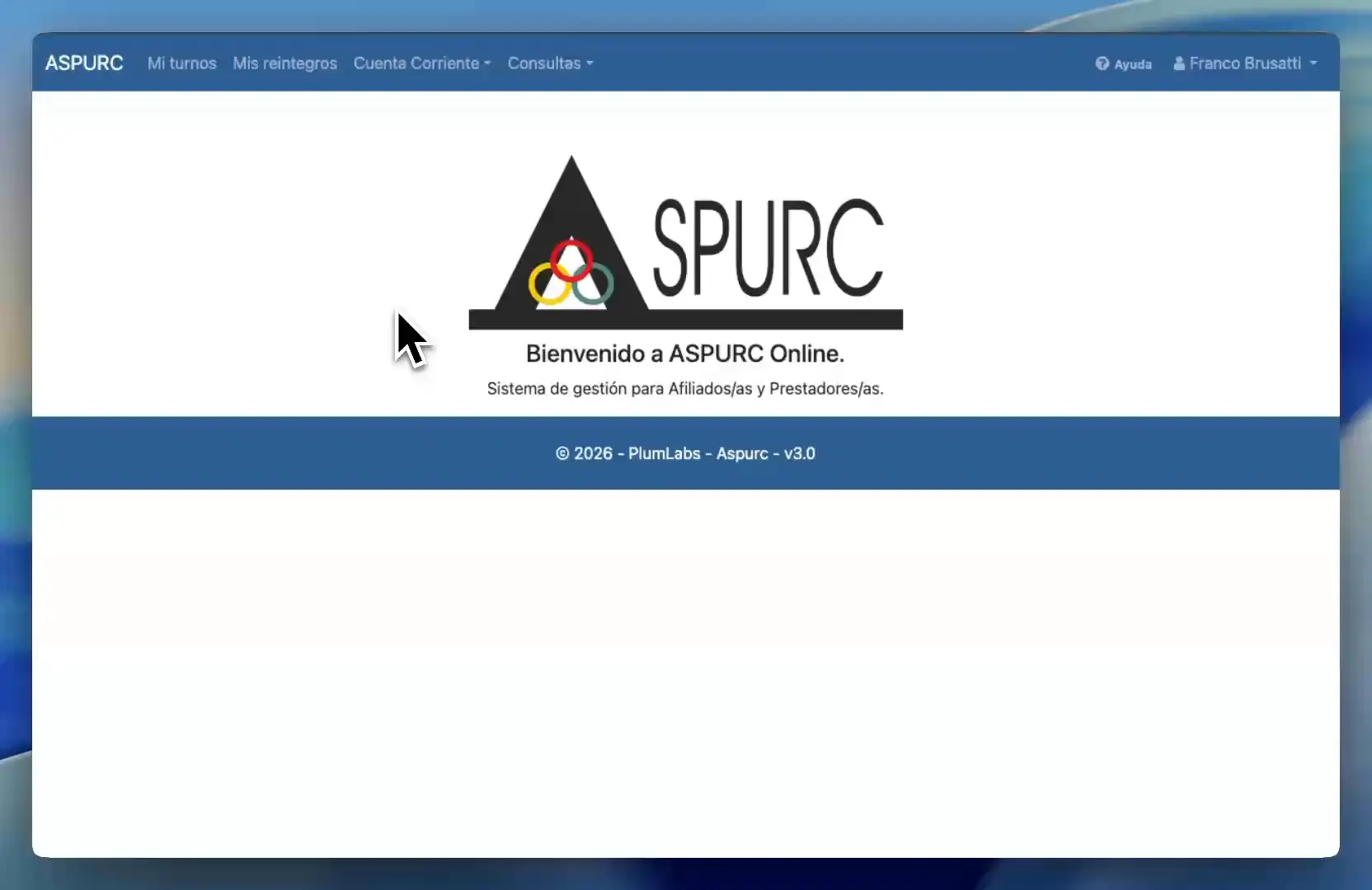1372x890 pixels.
Task: Click the person silhouette in the top-right corner
Action: 1178,63
